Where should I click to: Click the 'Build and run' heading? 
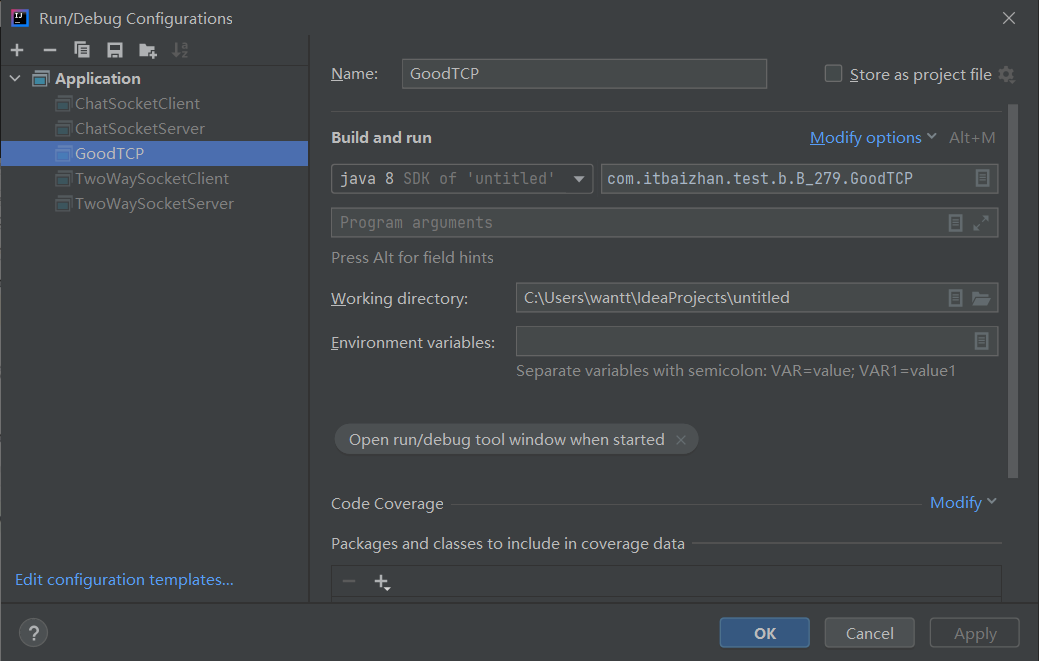tap(381, 138)
